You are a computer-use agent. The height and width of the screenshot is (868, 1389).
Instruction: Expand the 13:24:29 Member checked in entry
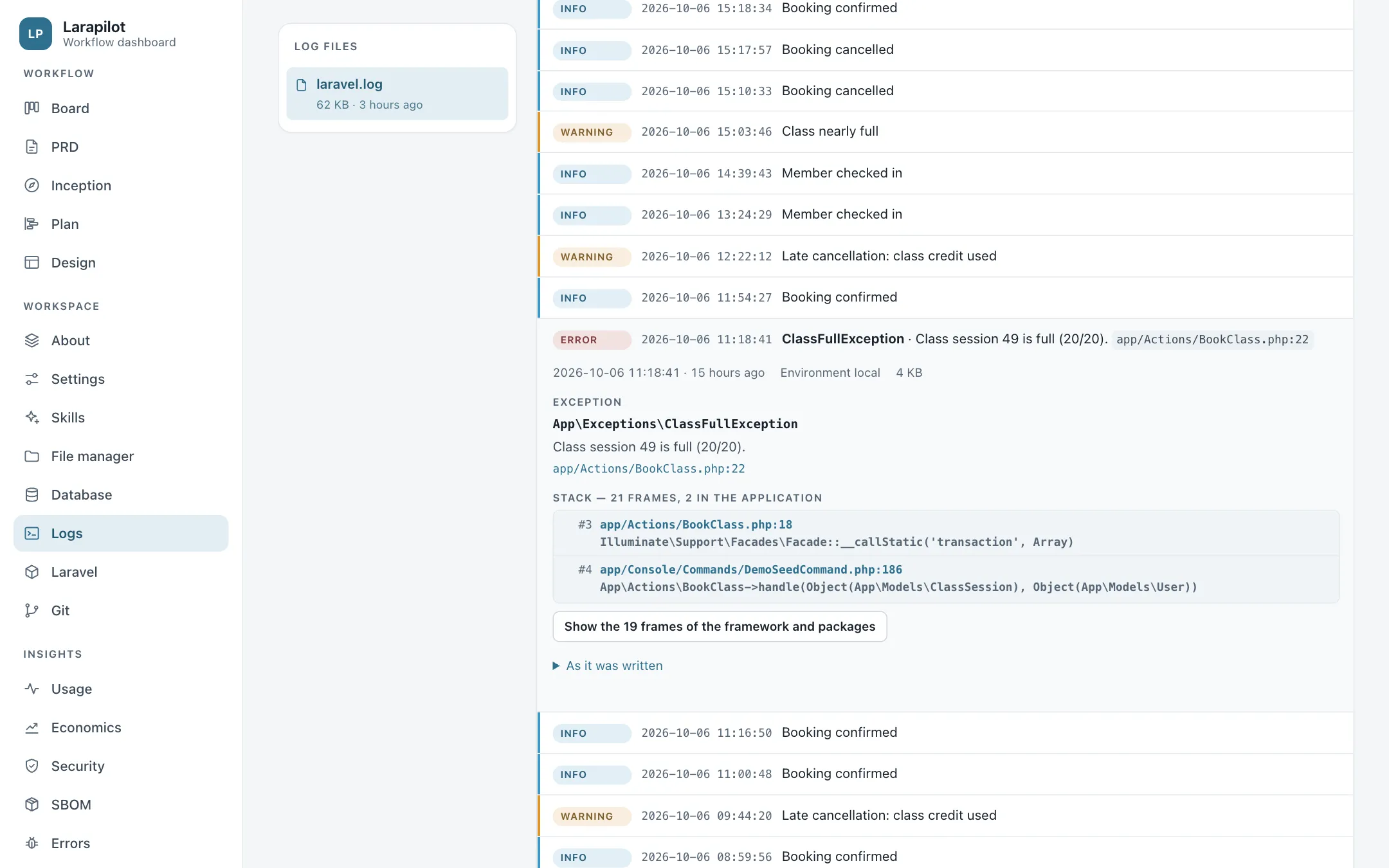point(945,214)
